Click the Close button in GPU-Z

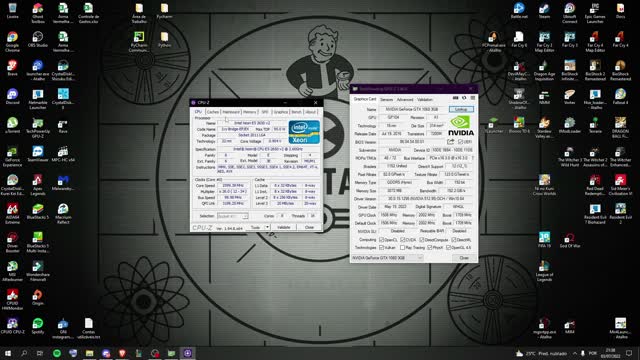[464, 258]
